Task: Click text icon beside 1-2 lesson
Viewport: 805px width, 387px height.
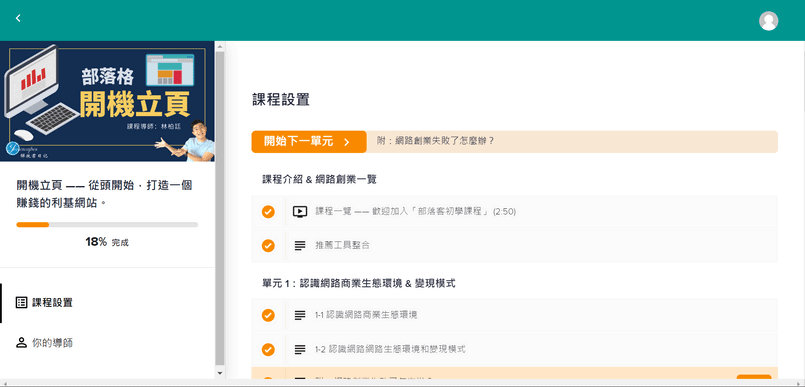Action: click(x=300, y=350)
